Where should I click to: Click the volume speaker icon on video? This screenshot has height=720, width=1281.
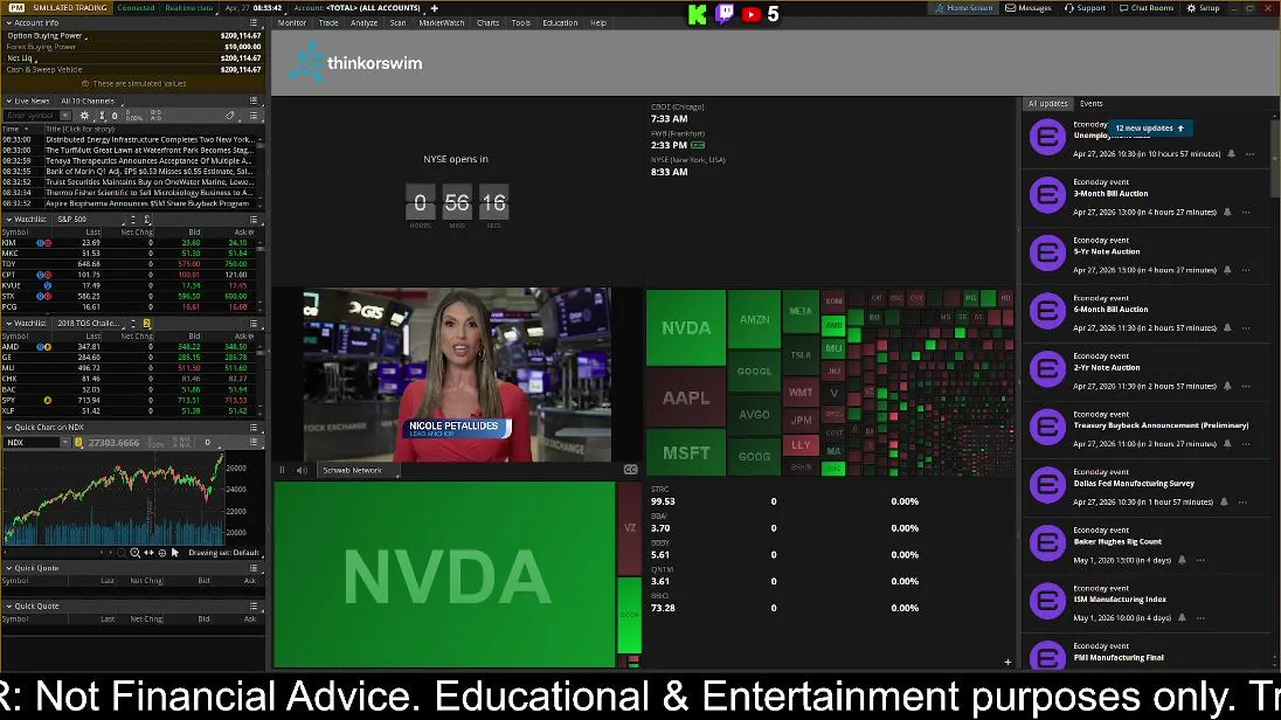click(x=302, y=470)
